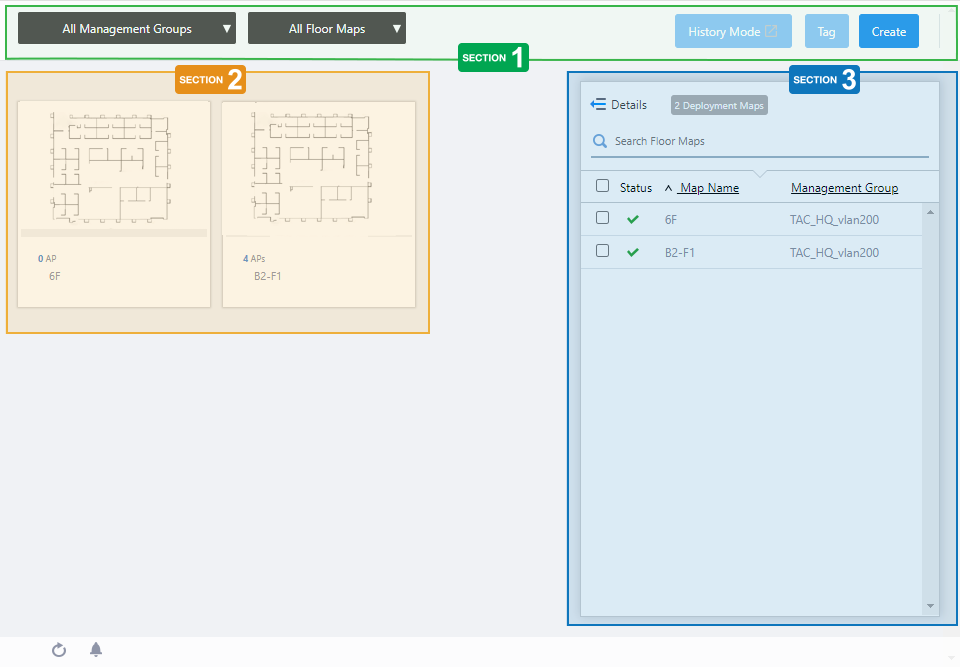Click the search magnifier icon
This screenshot has width=960, height=667.
tap(600, 141)
